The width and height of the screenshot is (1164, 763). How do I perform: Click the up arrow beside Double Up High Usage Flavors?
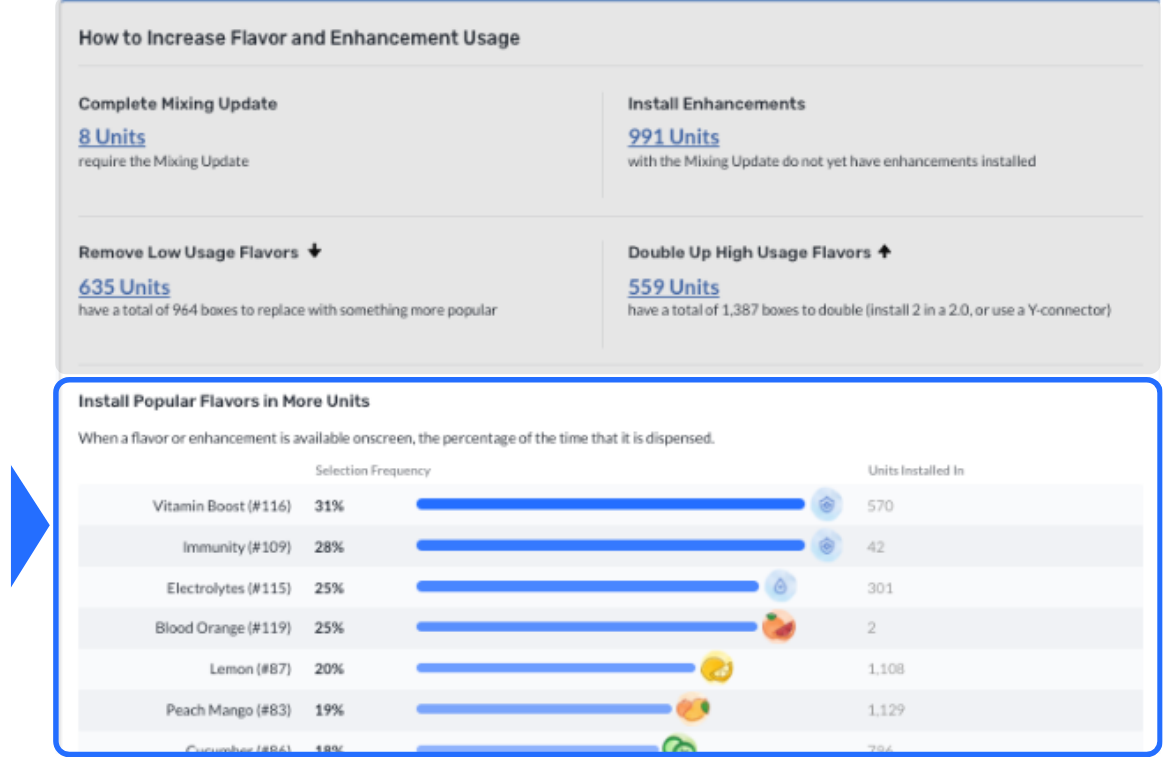[884, 252]
